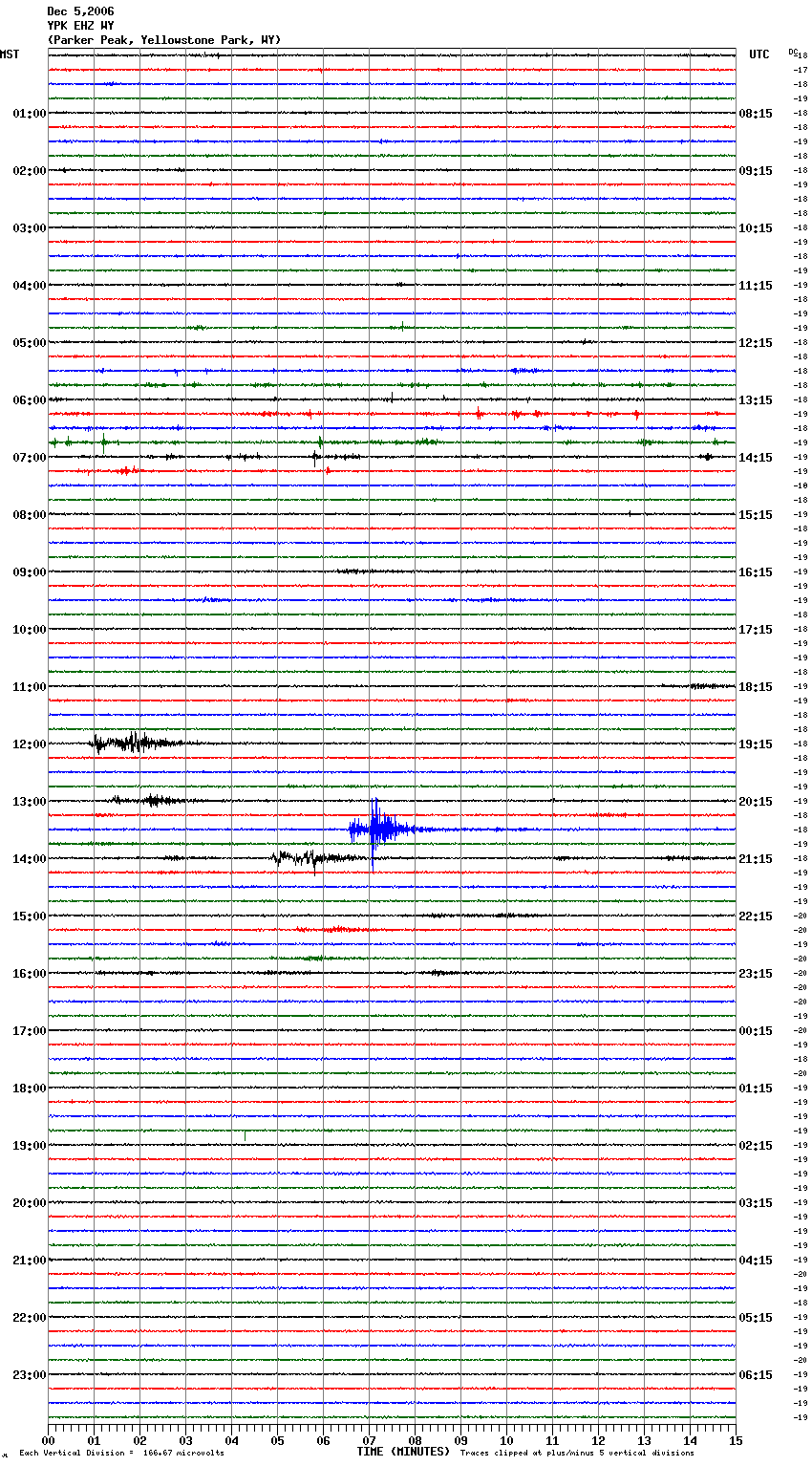
Task: Select the 16:00 MST row label
Action: pyautogui.click(x=30, y=974)
